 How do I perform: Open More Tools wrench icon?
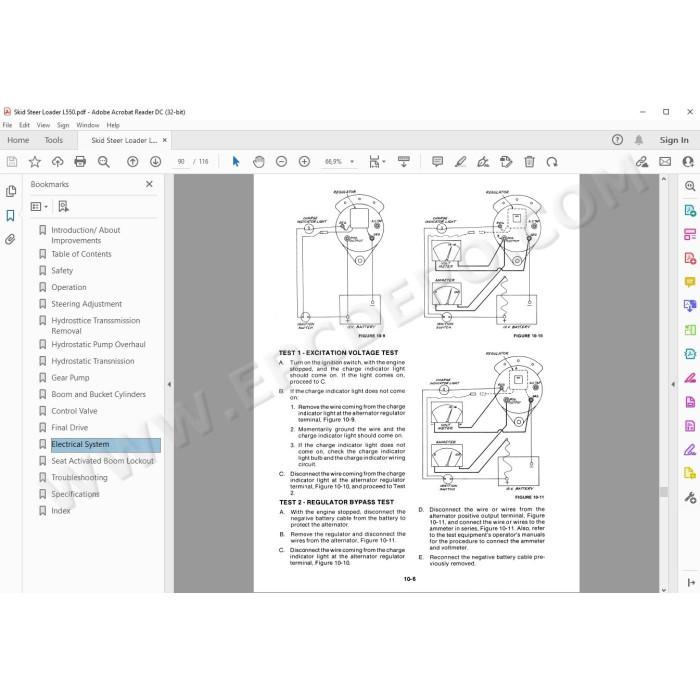[690, 497]
